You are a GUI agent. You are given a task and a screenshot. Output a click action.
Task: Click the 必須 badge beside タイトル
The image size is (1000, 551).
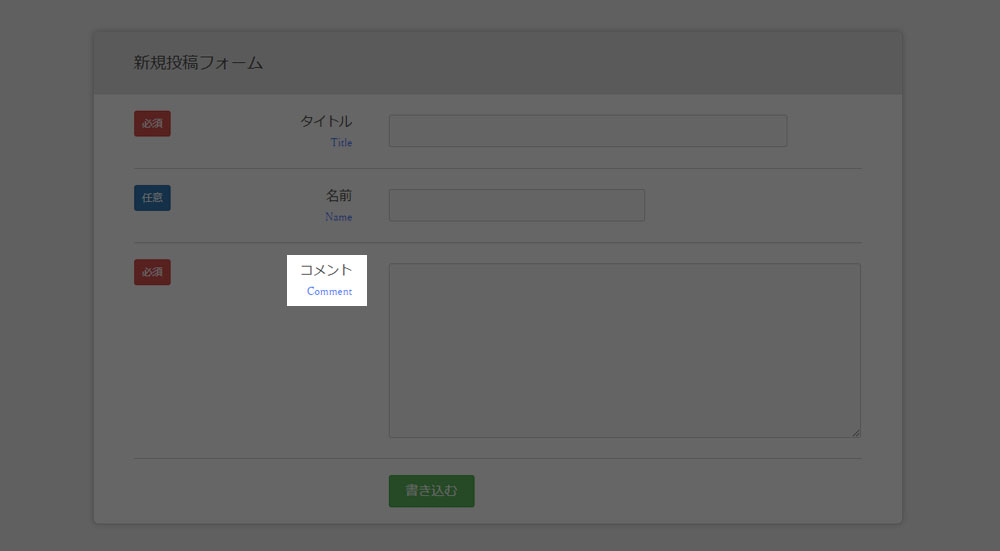(152, 124)
